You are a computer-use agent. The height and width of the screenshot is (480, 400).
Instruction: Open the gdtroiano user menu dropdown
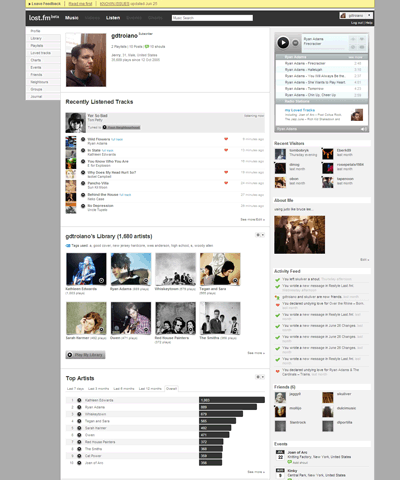click(369, 15)
